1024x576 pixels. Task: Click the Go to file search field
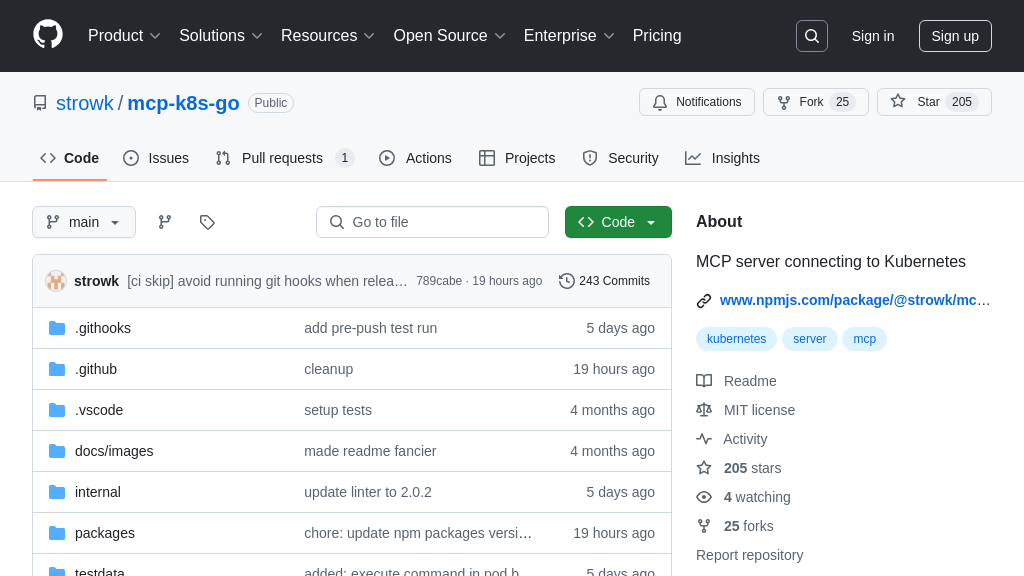(432, 222)
